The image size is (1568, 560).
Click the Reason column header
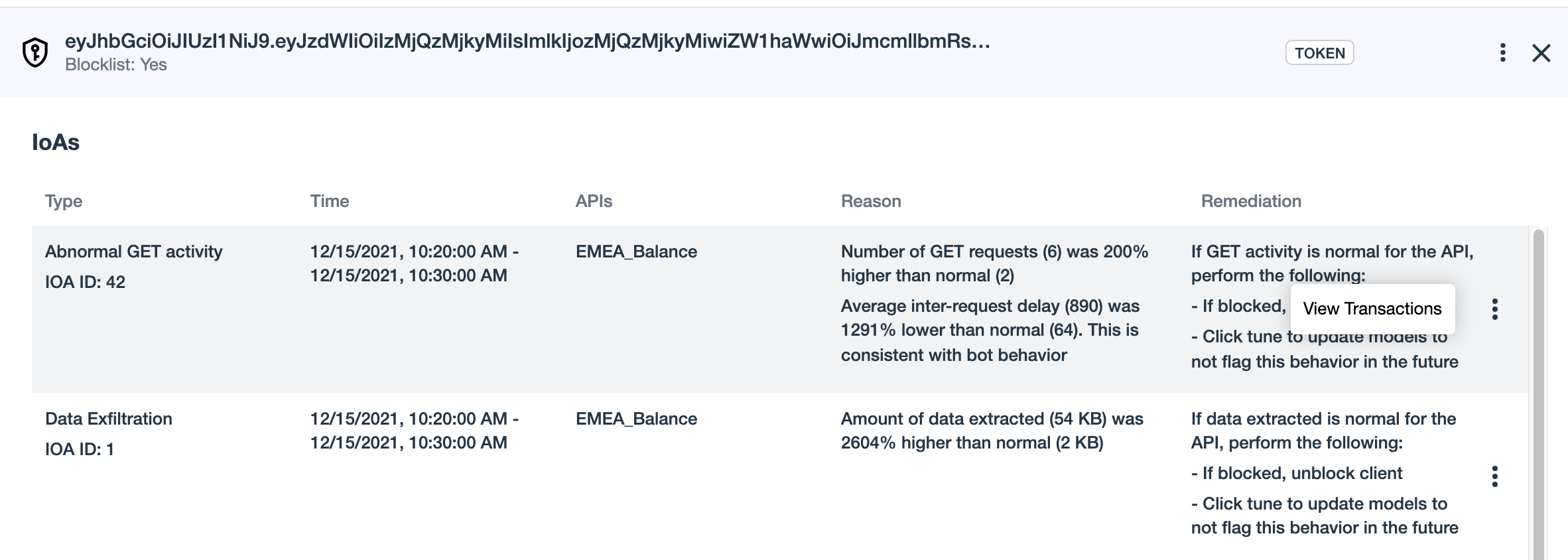tap(871, 201)
